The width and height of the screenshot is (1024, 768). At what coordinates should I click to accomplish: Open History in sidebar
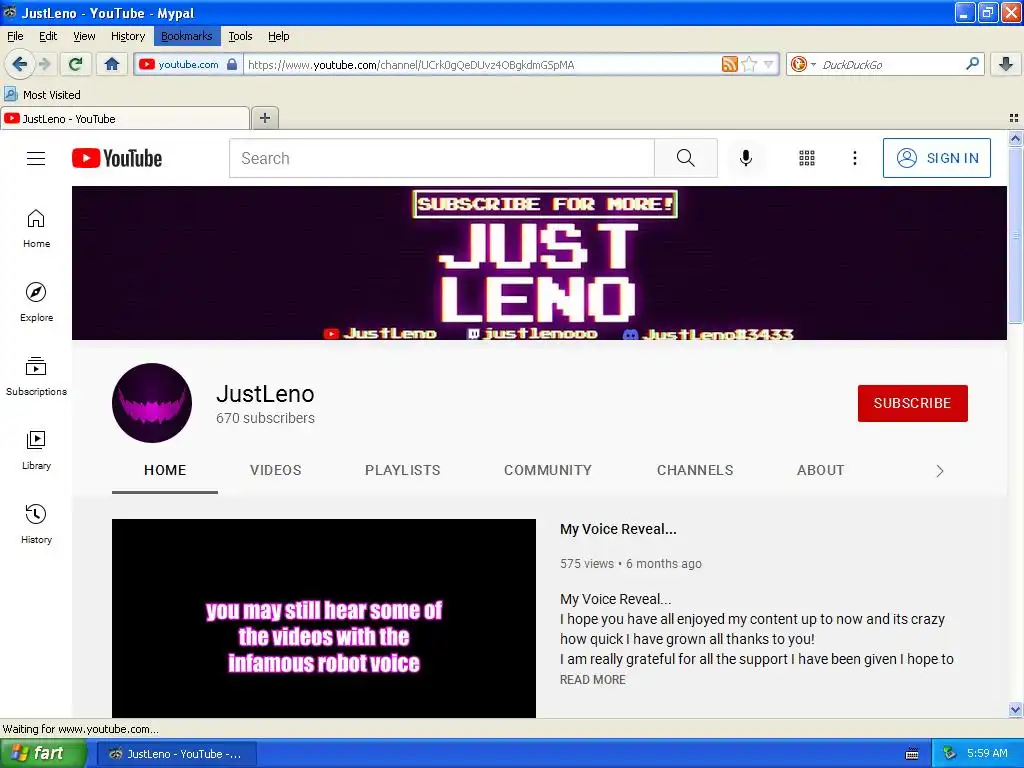37,524
